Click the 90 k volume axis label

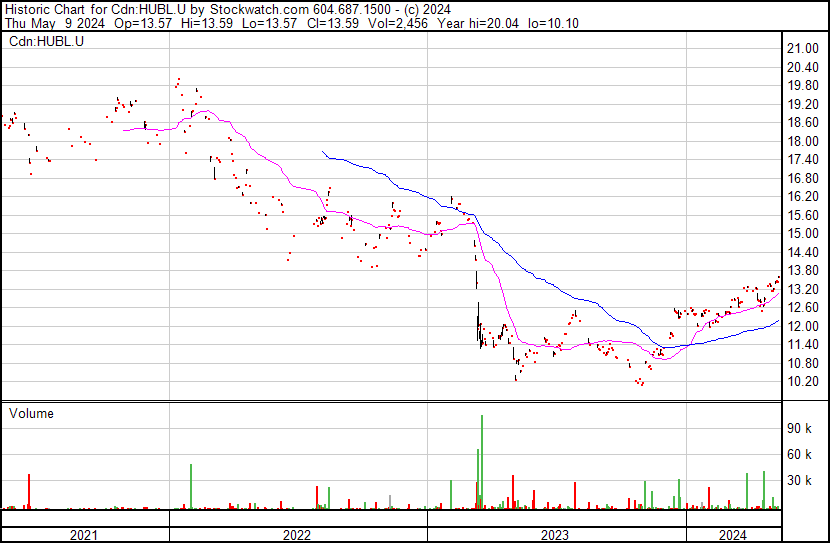click(799, 428)
